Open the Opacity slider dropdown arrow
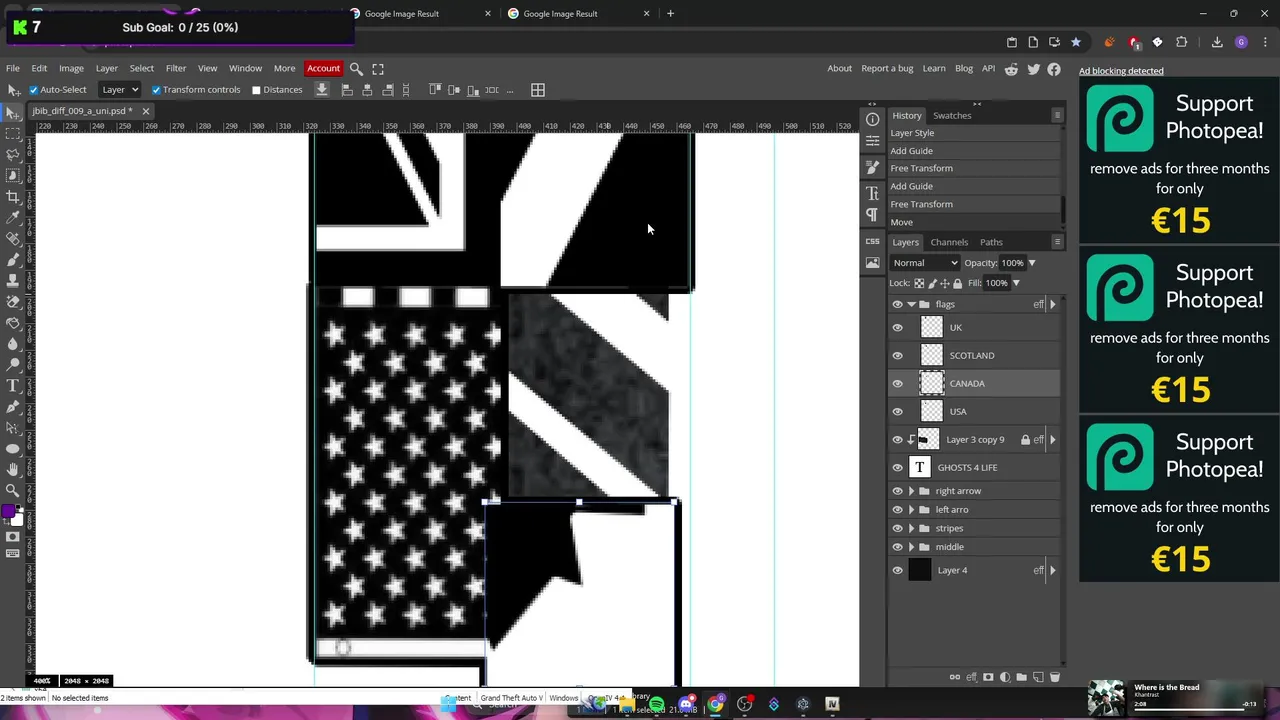This screenshot has height=720, width=1280. (x=1032, y=263)
